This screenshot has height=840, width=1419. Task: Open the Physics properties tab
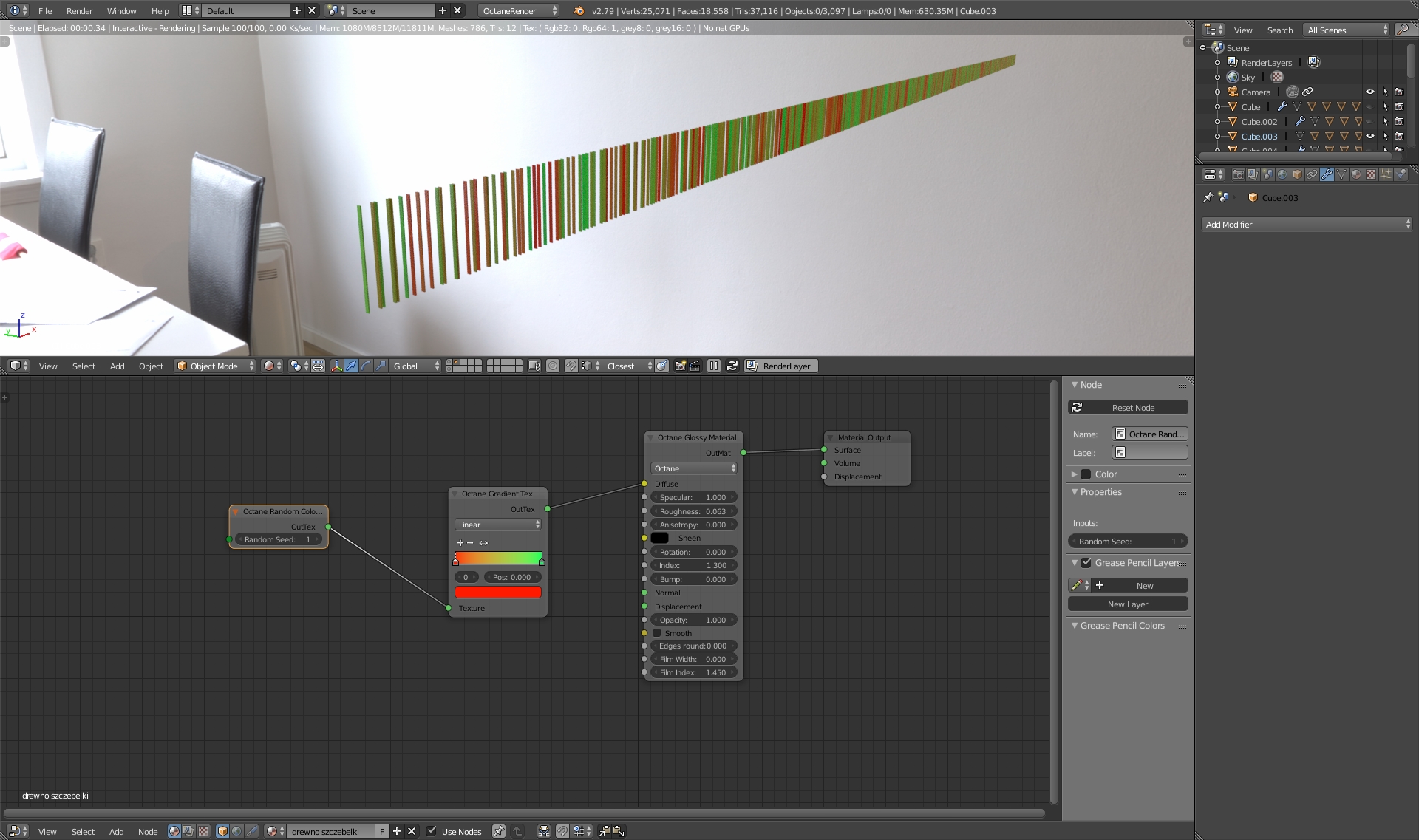pos(1401,174)
